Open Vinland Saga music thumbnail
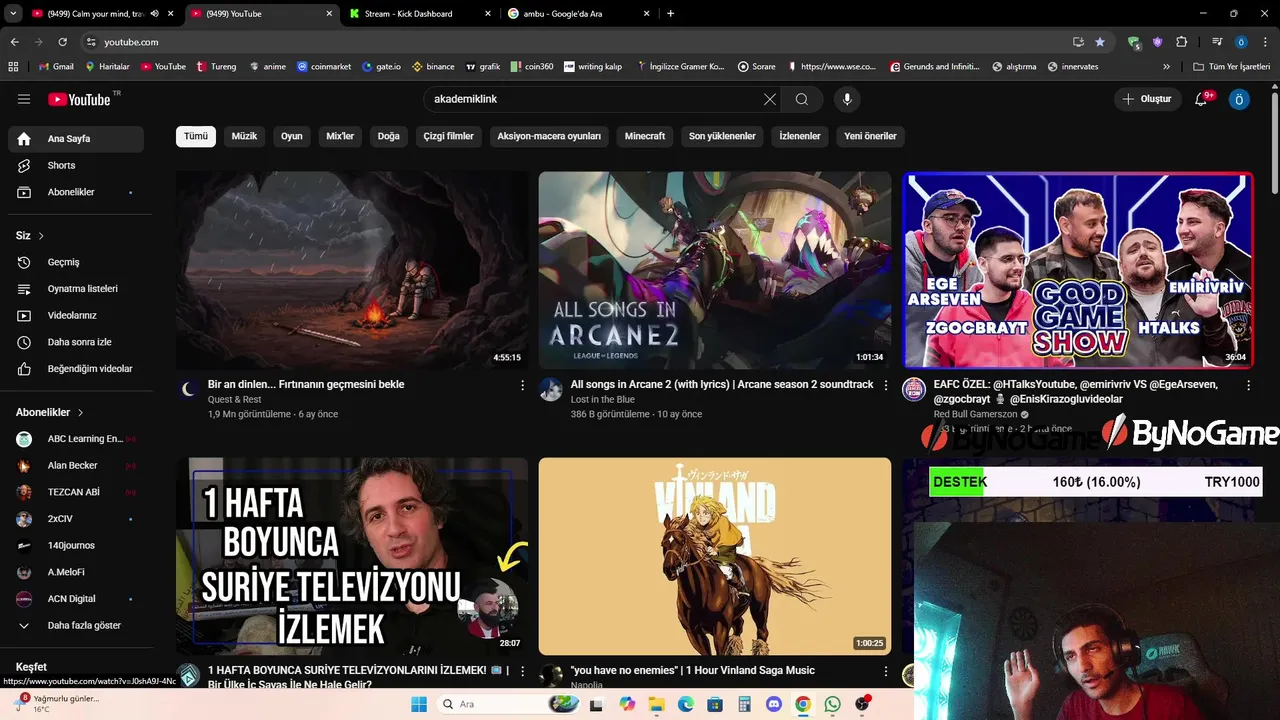 pos(715,556)
